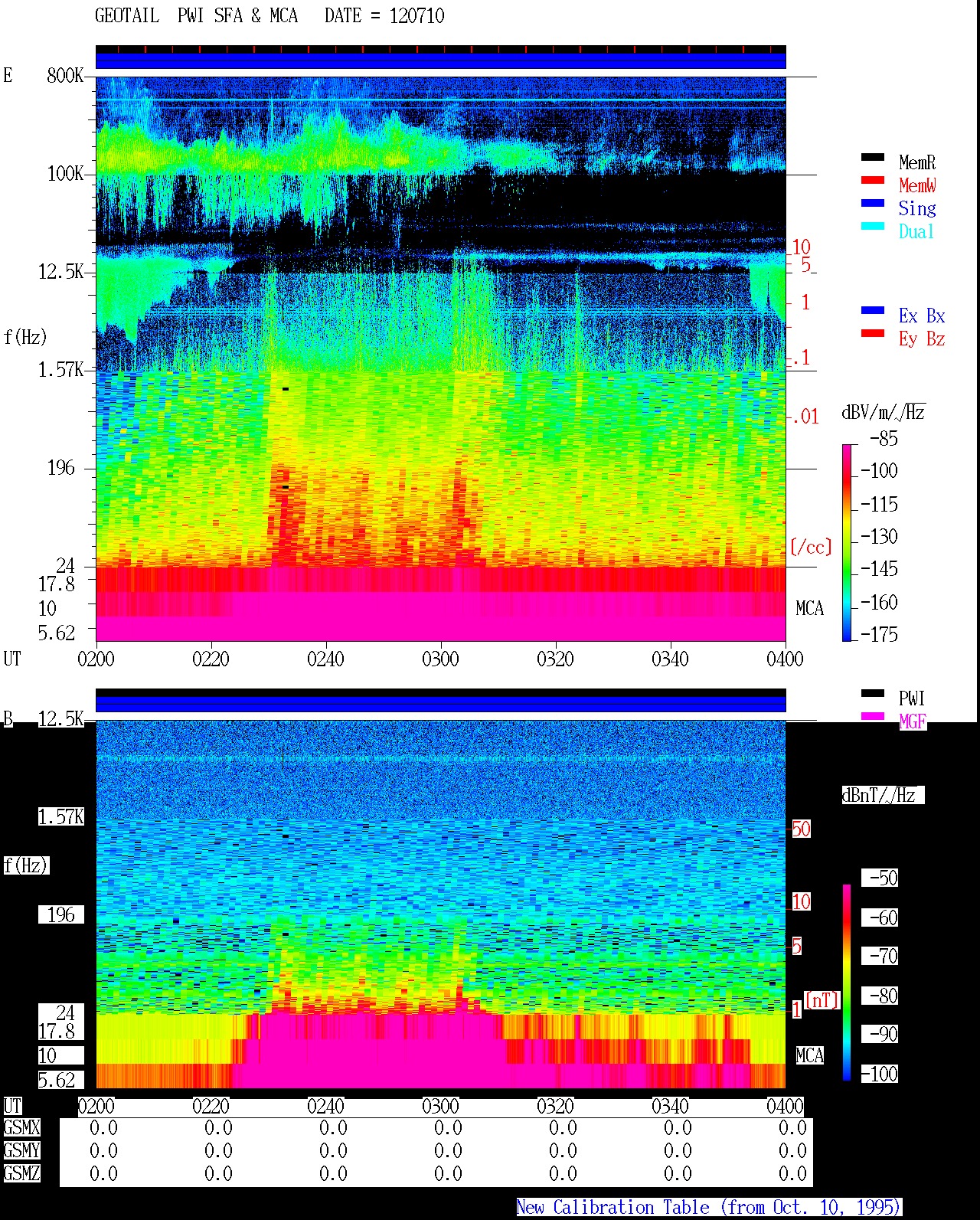The image size is (980, 1220).
Task: Click the blue Ex Bx legend swatch
Action: pyautogui.click(x=872, y=310)
